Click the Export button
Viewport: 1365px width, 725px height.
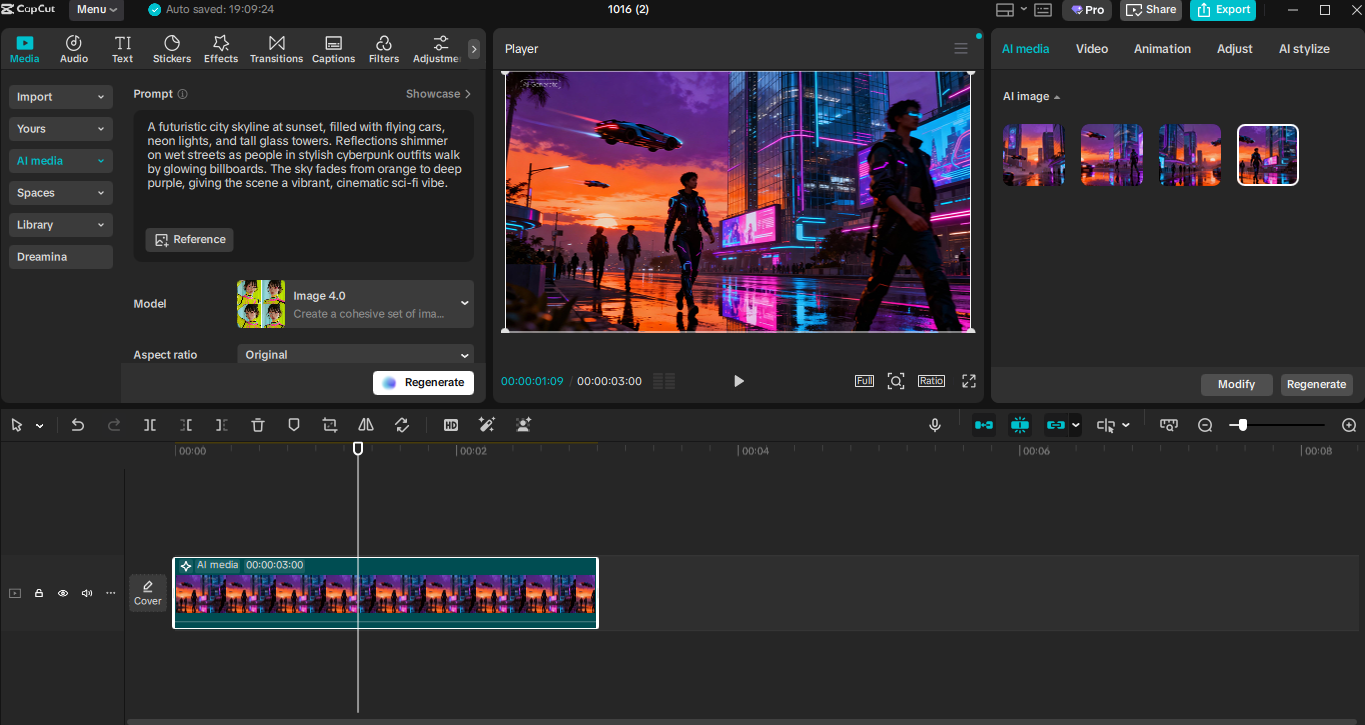(1222, 10)
